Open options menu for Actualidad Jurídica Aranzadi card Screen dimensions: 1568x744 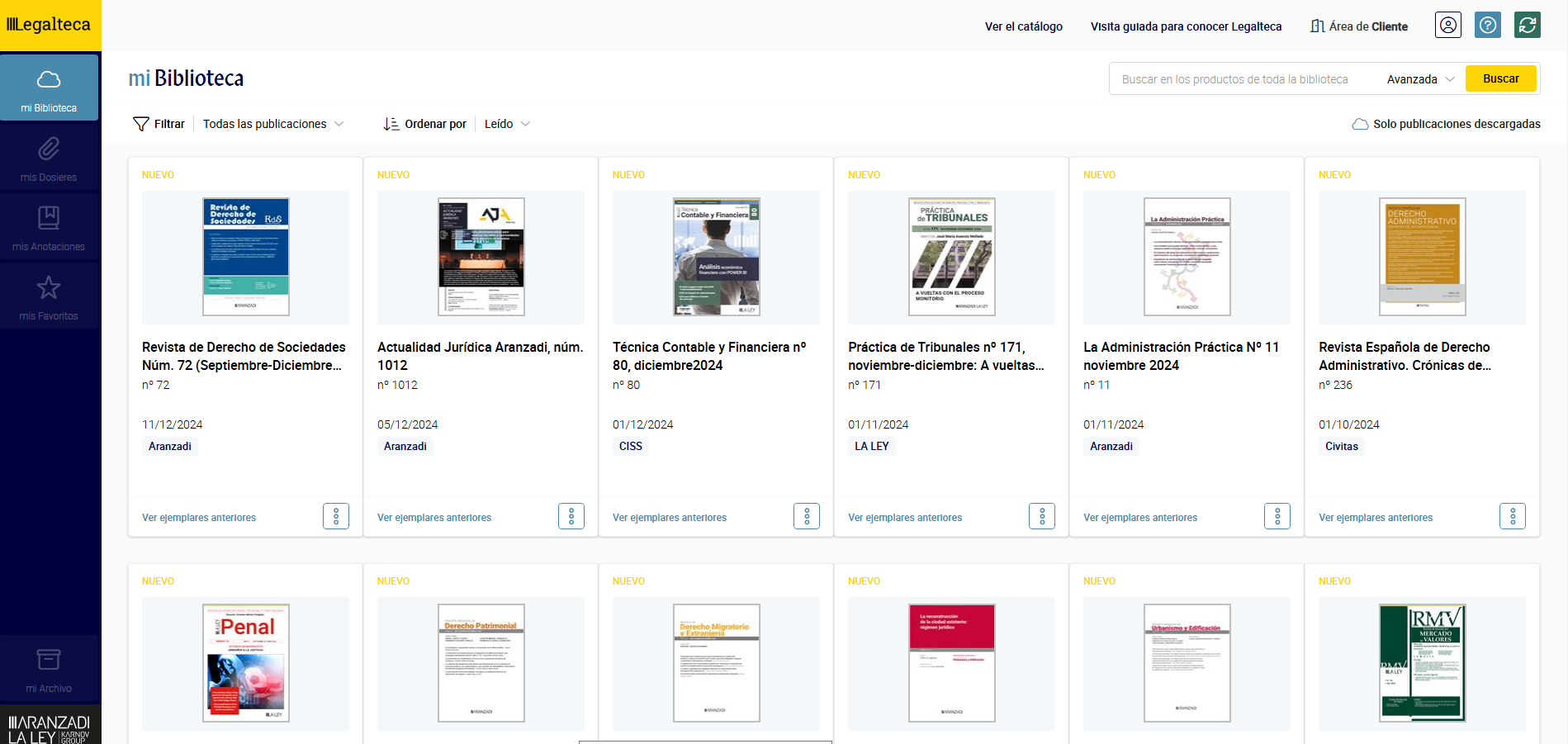click(x=571, y=516)
